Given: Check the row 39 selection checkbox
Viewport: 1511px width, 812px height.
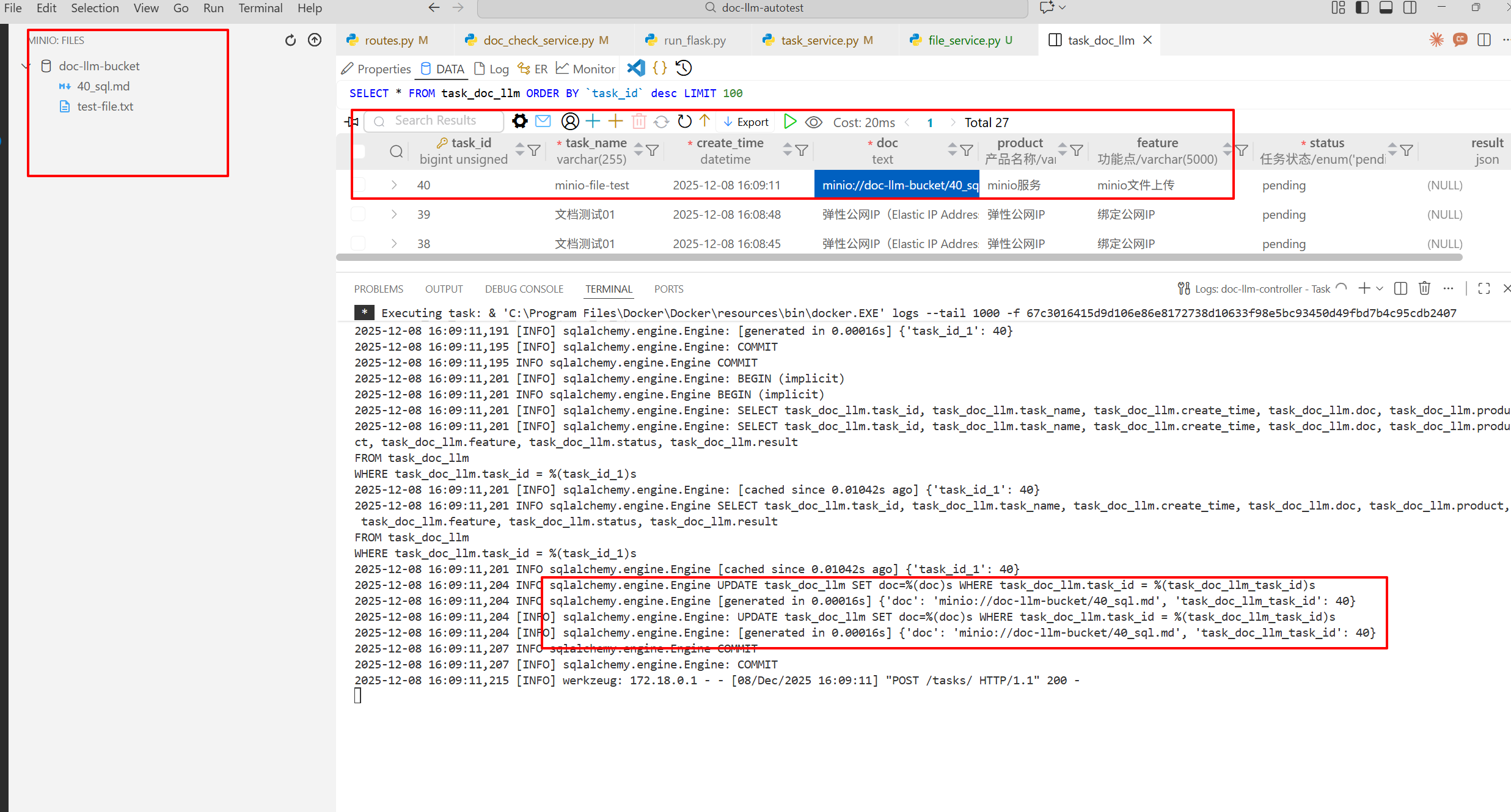Looking at the screenshot, I should point(359,214).
